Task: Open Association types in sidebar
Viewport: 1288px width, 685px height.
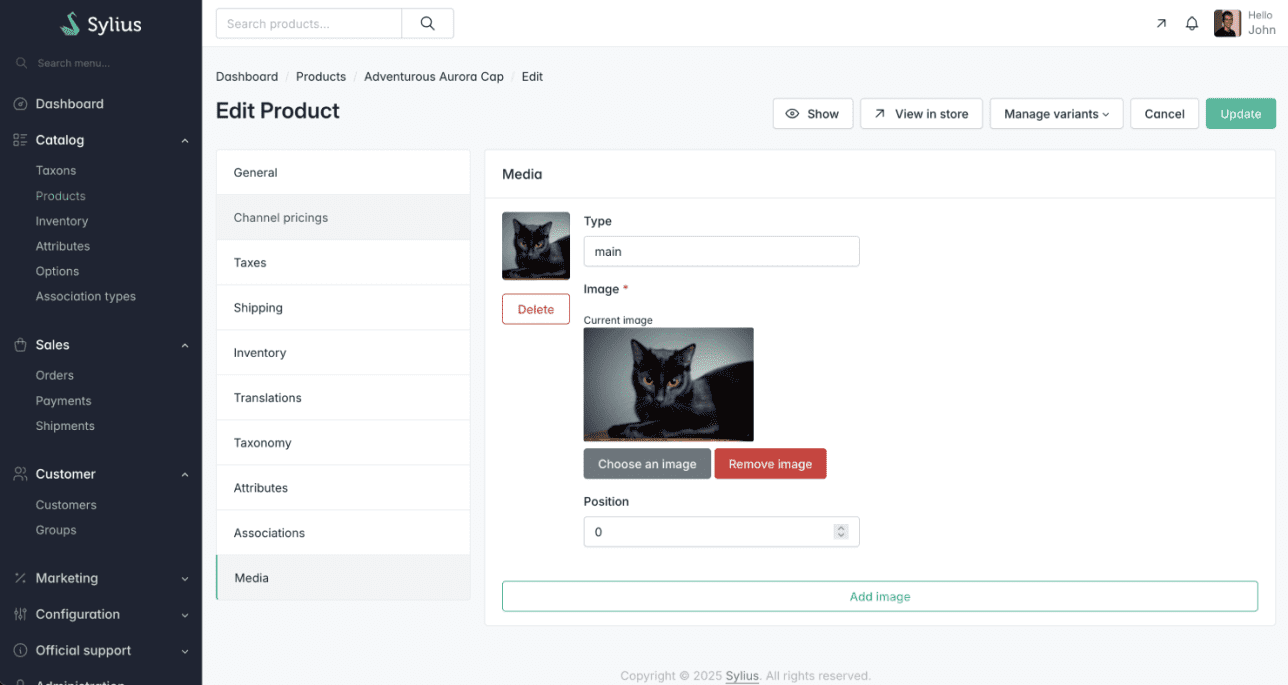Action: [x=86, y=296]
